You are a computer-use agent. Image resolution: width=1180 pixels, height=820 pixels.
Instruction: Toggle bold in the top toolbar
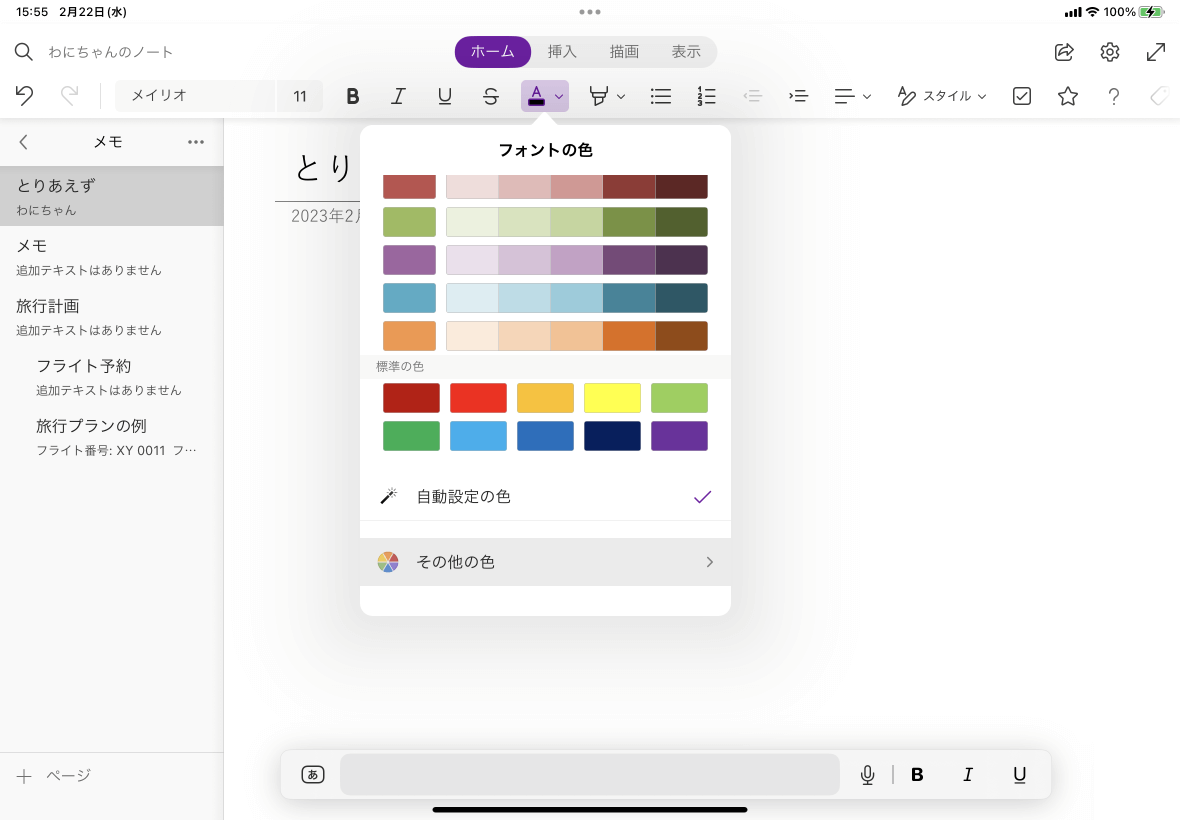tap(352, 96)
